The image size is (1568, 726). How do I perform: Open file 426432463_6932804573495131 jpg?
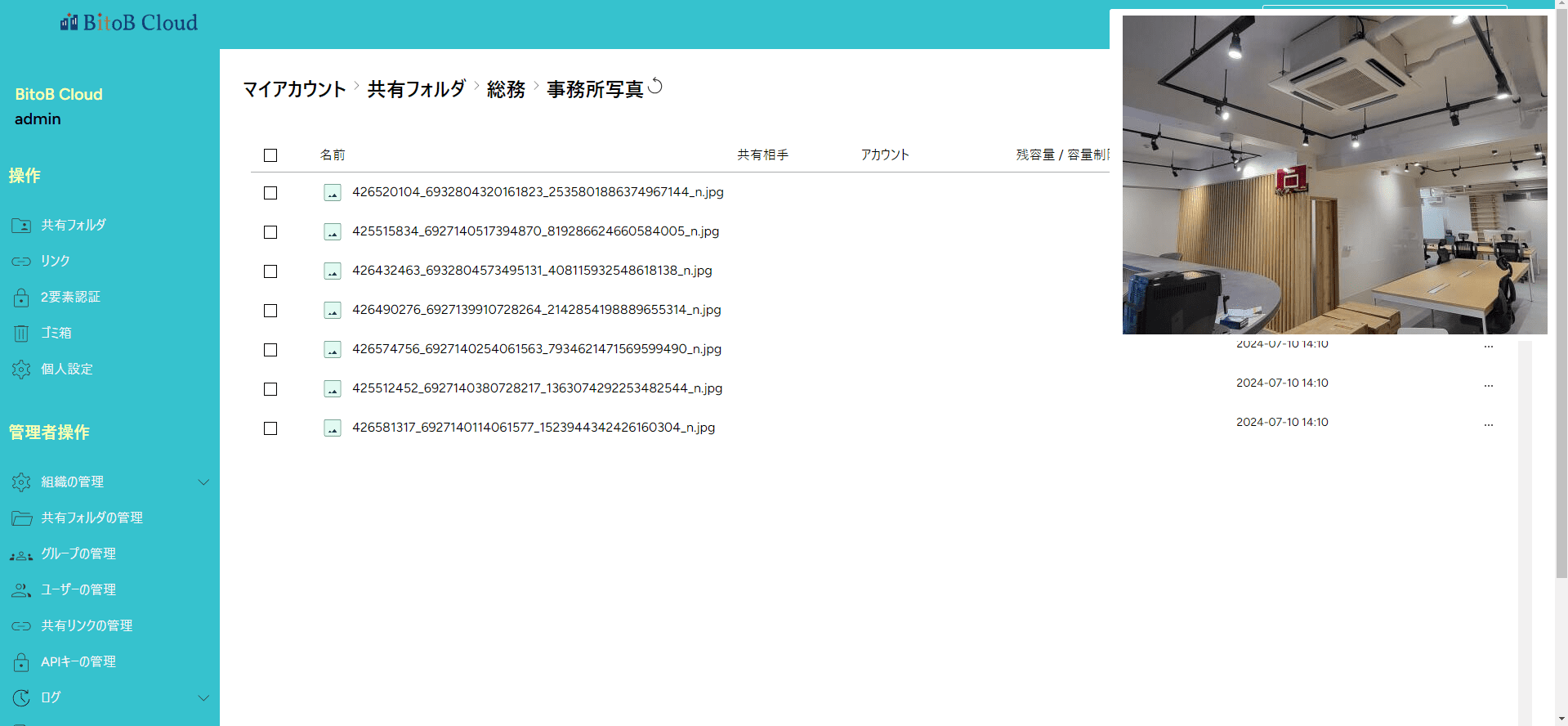[x=532, y=271]
